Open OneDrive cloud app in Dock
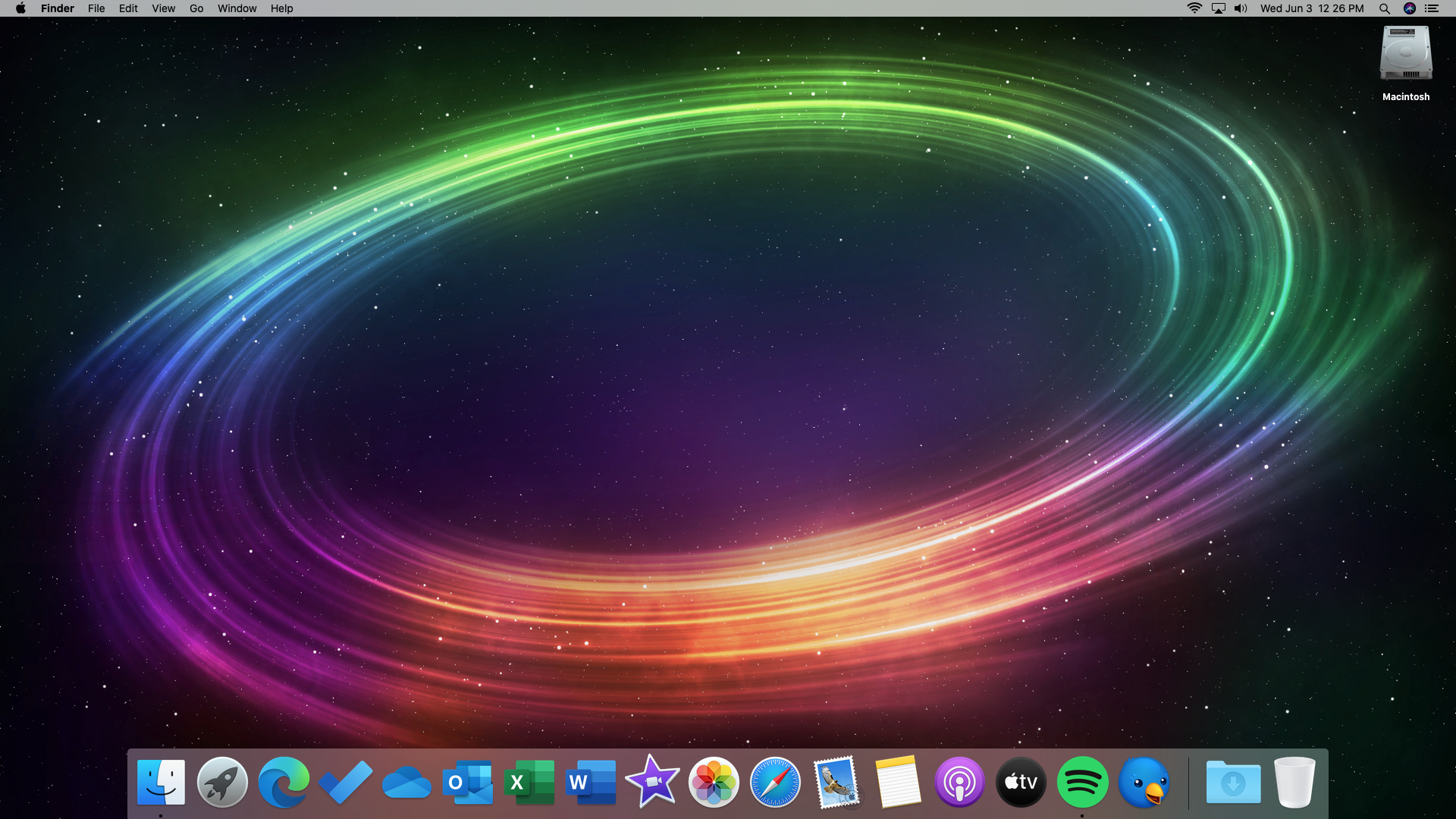This screenshot has height=819, width=1456. pos(406,783)
